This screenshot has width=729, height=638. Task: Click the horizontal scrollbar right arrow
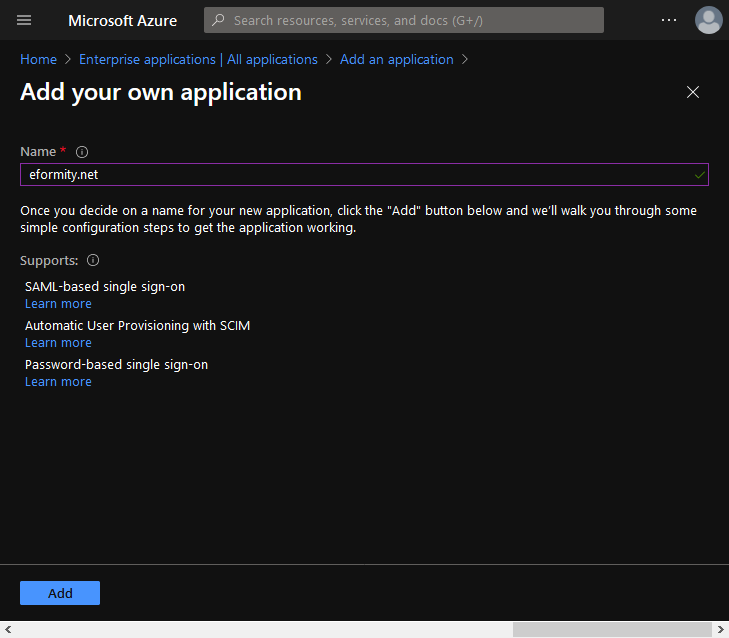click(721, 630)
